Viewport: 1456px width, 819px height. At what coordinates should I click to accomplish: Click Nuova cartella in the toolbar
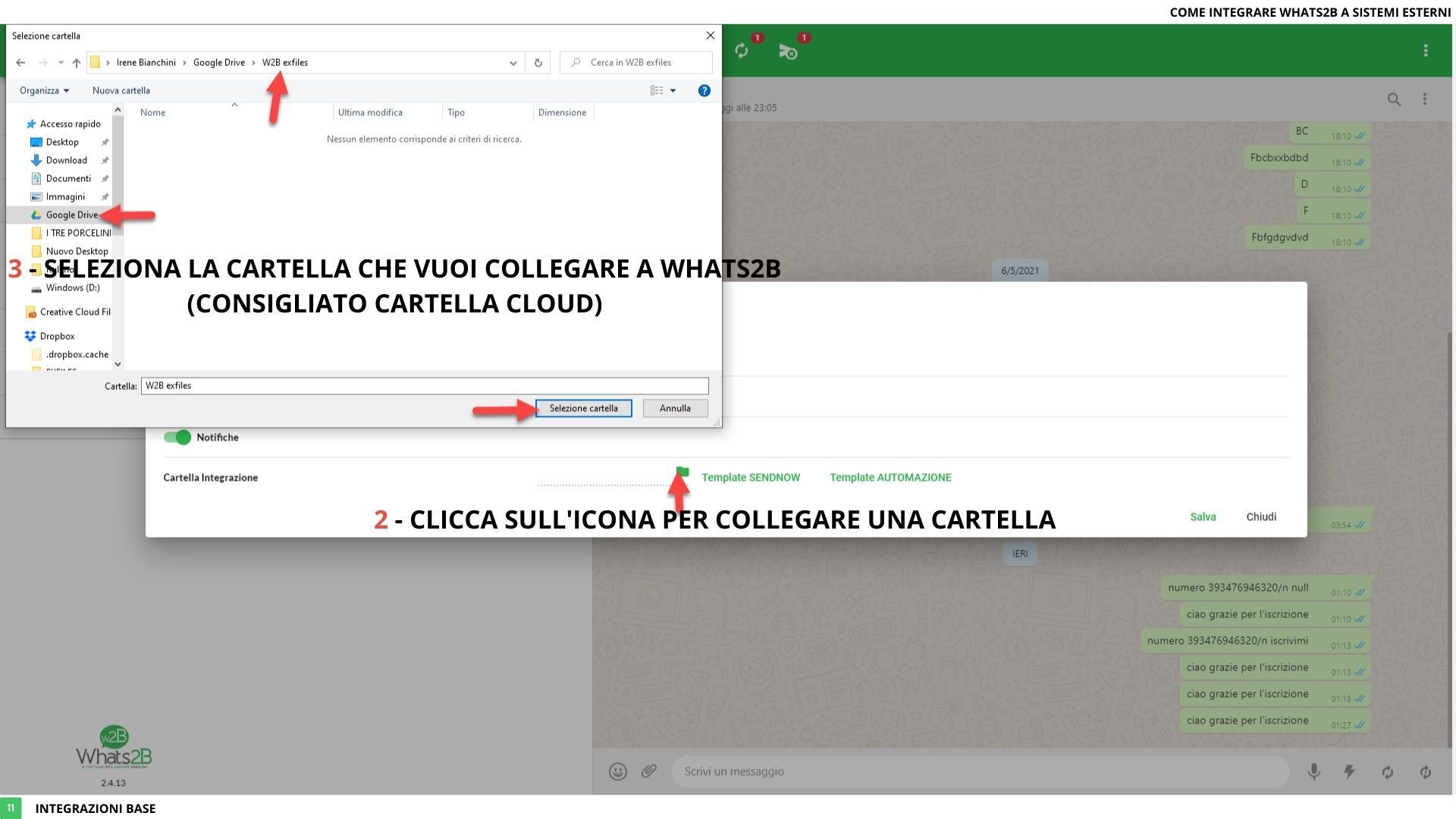(121, 90)
